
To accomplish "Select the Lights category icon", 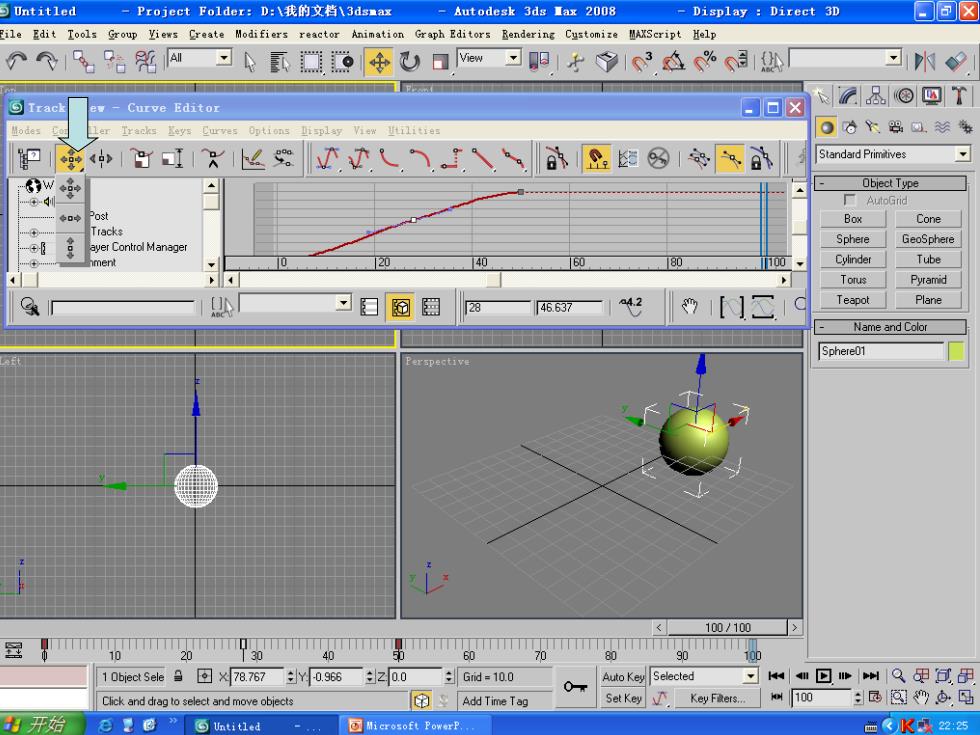I will 872,128.
